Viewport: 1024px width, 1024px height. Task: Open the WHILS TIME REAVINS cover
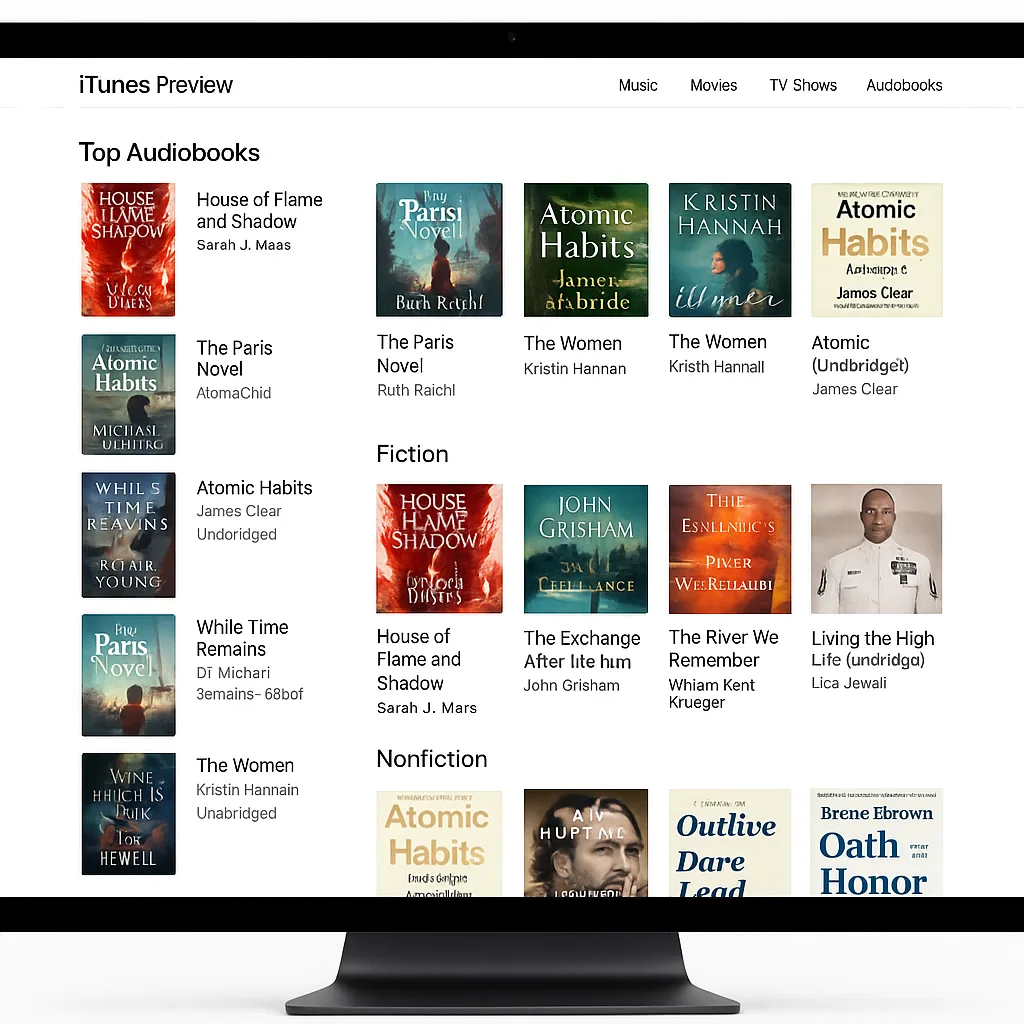[x=128, y=535]
